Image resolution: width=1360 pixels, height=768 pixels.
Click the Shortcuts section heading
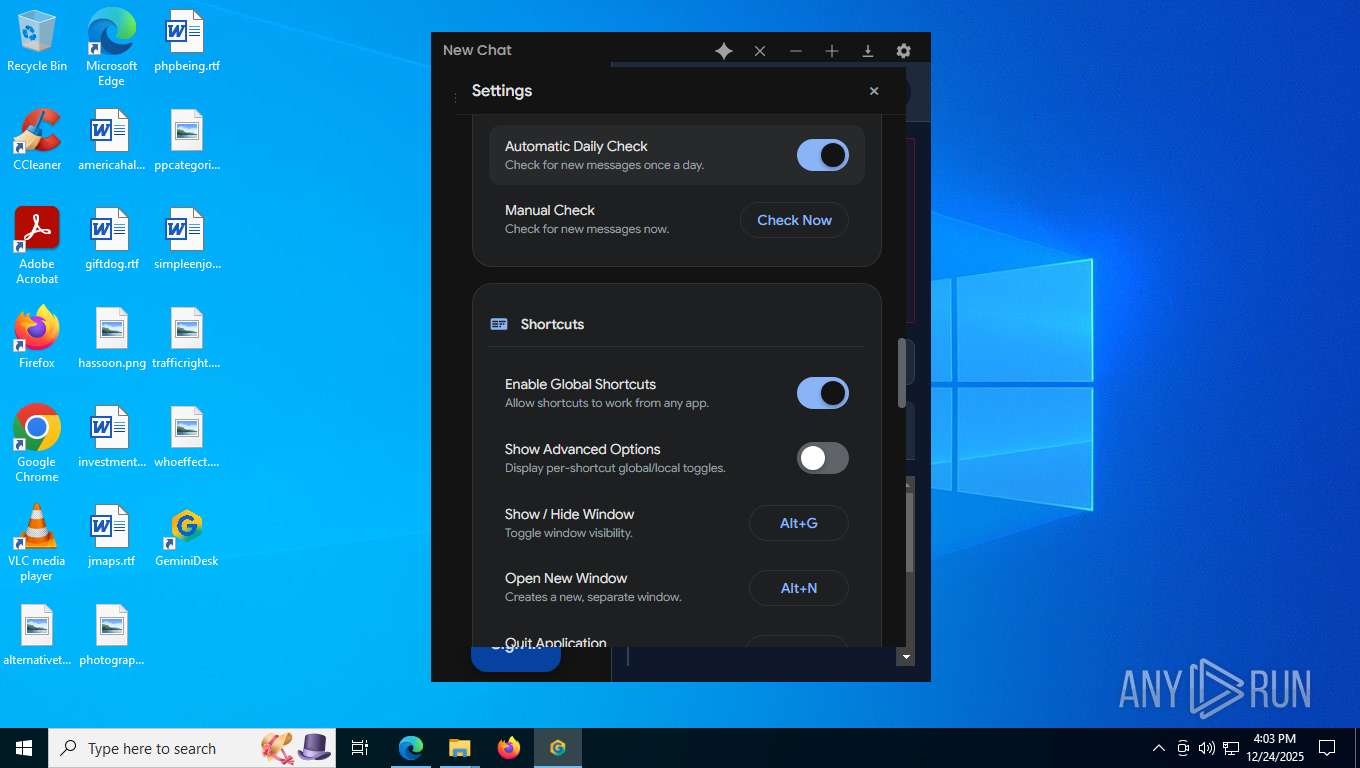552,324
